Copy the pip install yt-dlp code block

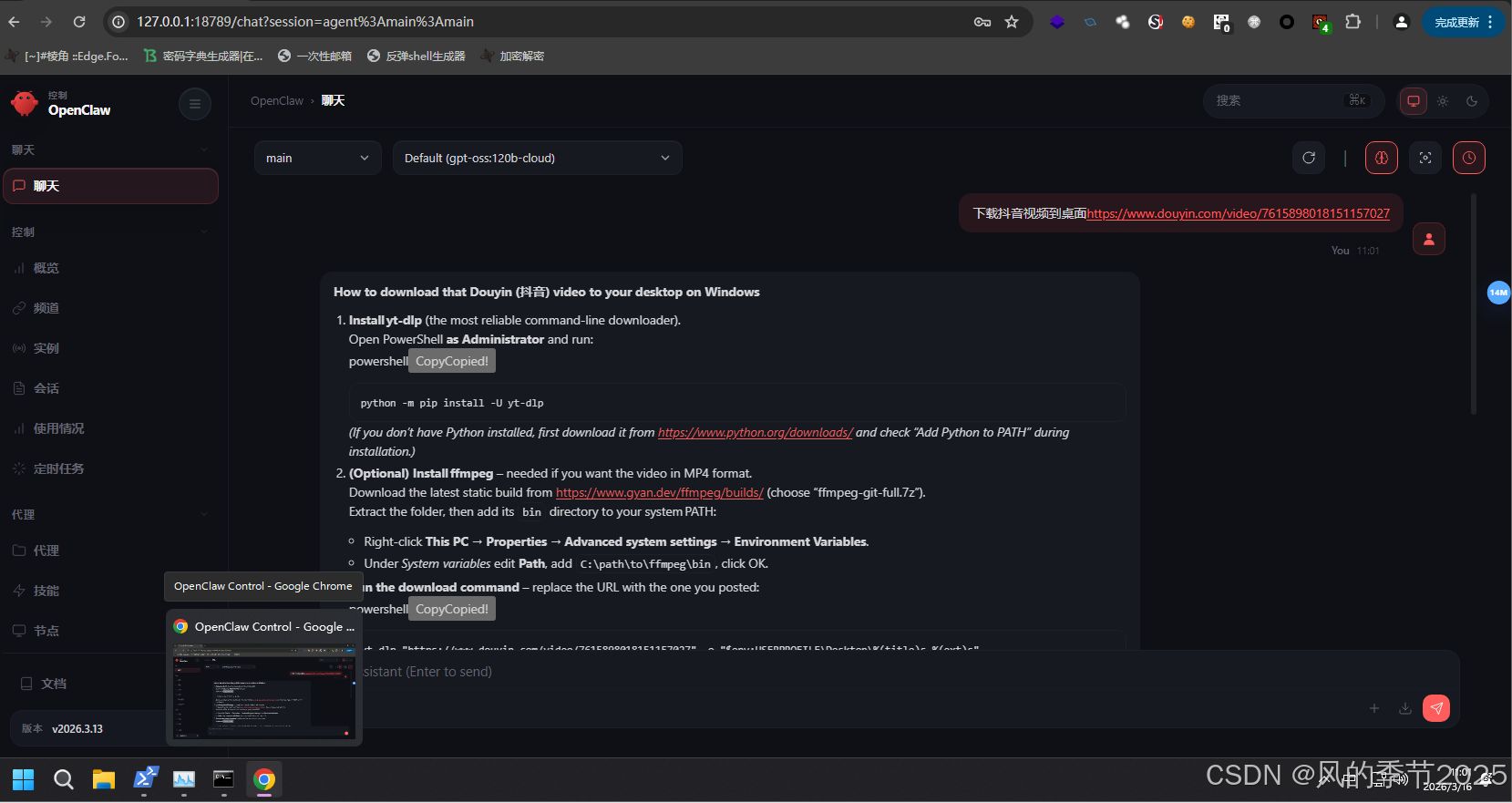(452, 361)
